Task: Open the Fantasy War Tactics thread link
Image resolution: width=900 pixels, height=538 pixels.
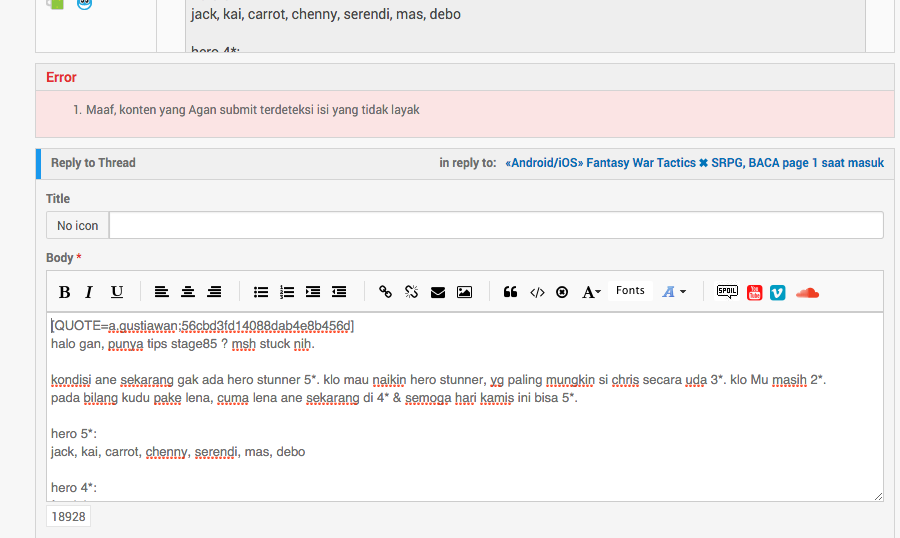Action: pos(694,163)
